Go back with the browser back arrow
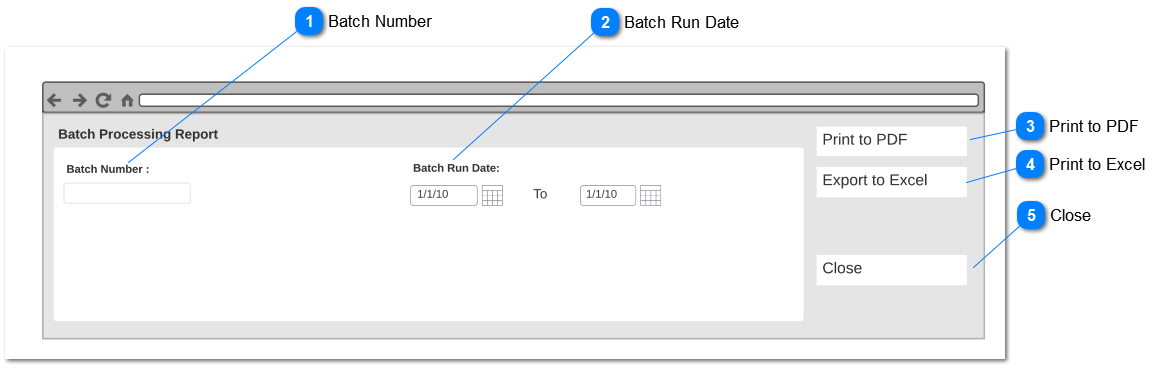The width and height of the screenshot is (1161, 368). (x=54, y=101)
